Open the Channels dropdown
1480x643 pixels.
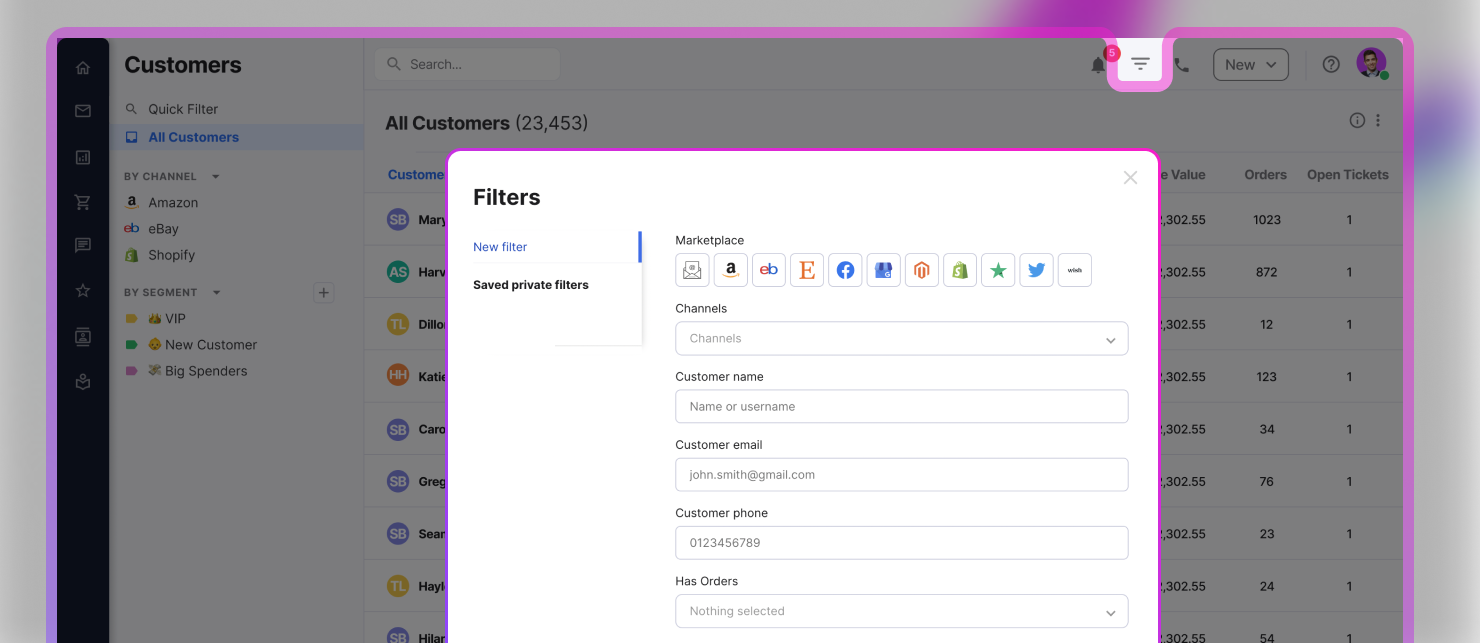pos(902,338)
